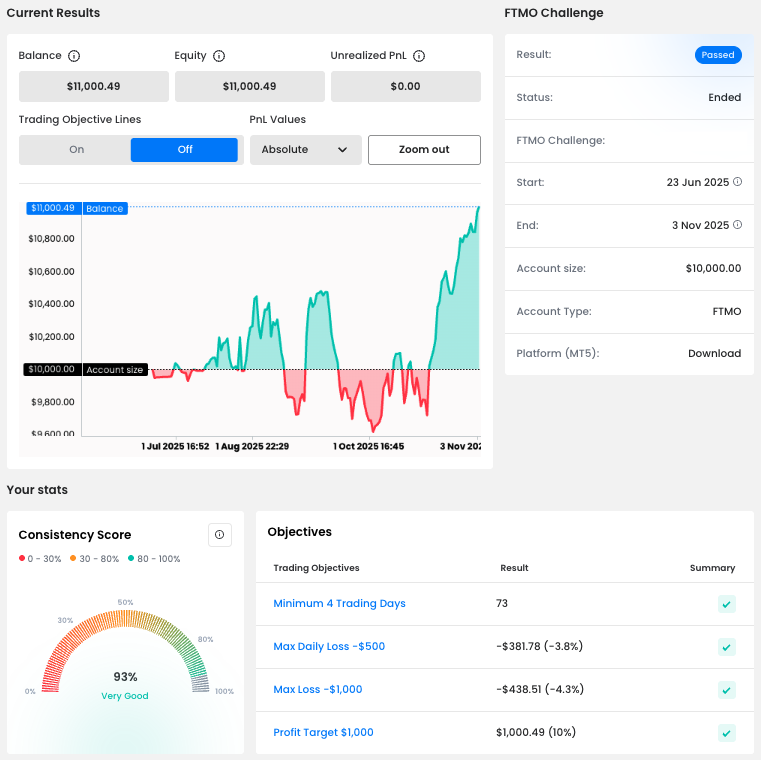Viewport: 761px width, 760px height.
Task: Click the Minimum Trading Days green checkmark
Action: [727, 604]
